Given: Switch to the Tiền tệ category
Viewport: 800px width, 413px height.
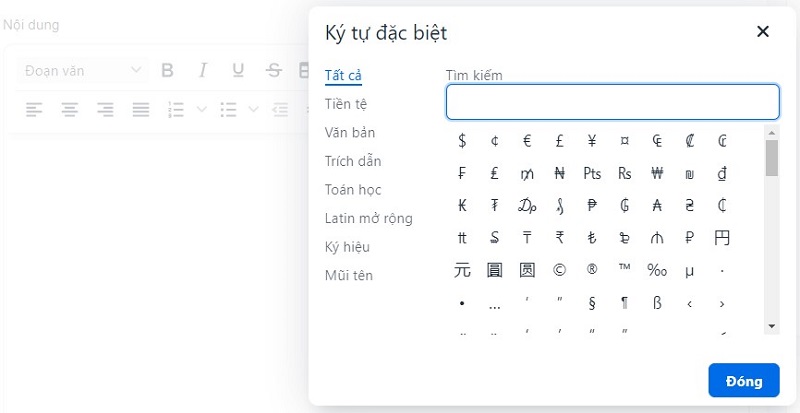Looking at the screenshot, I should 346,104.
